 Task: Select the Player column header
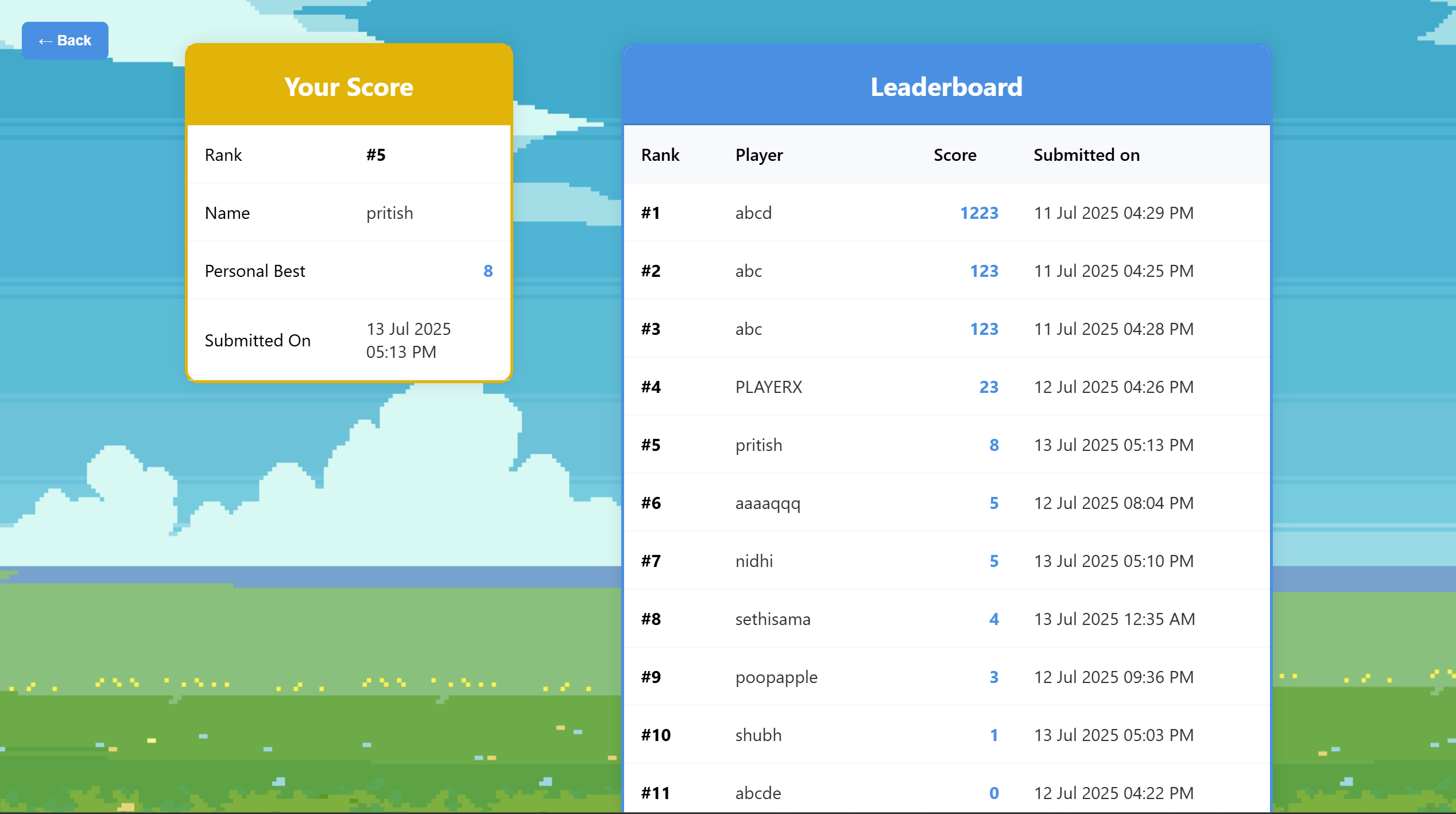point(759,155)
